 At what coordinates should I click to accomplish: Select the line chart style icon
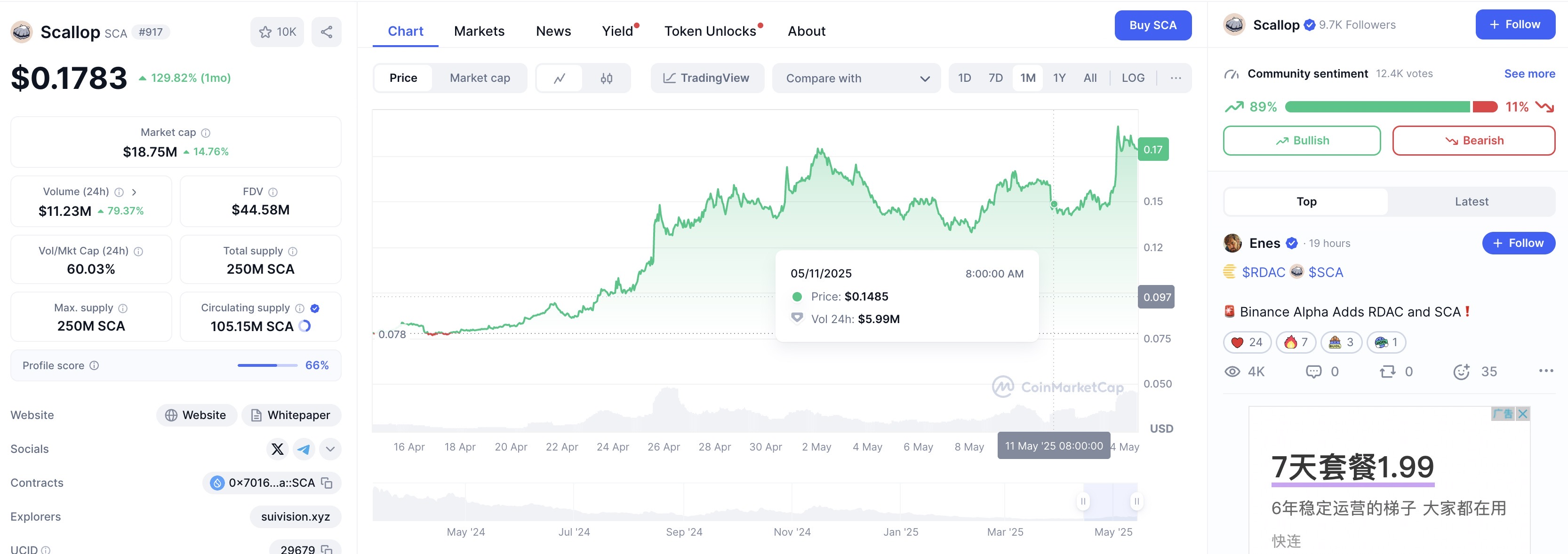click(560, 78)
